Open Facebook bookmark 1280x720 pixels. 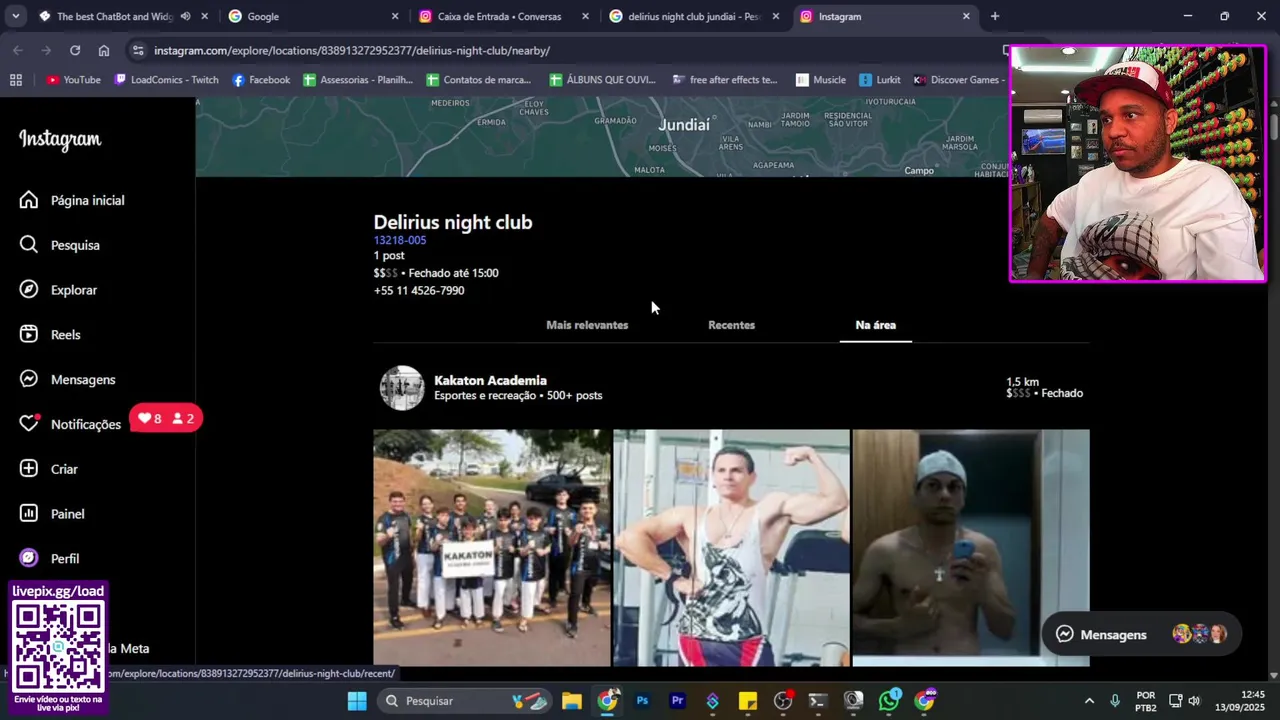coord(261,80)
